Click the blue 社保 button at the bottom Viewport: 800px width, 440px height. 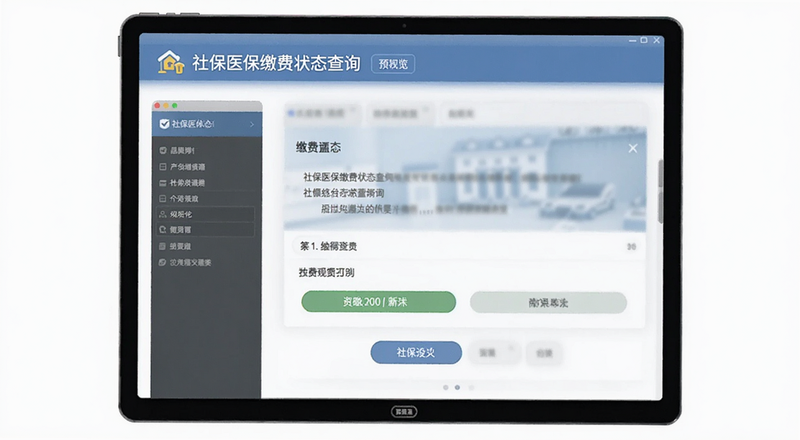[416, 352]
